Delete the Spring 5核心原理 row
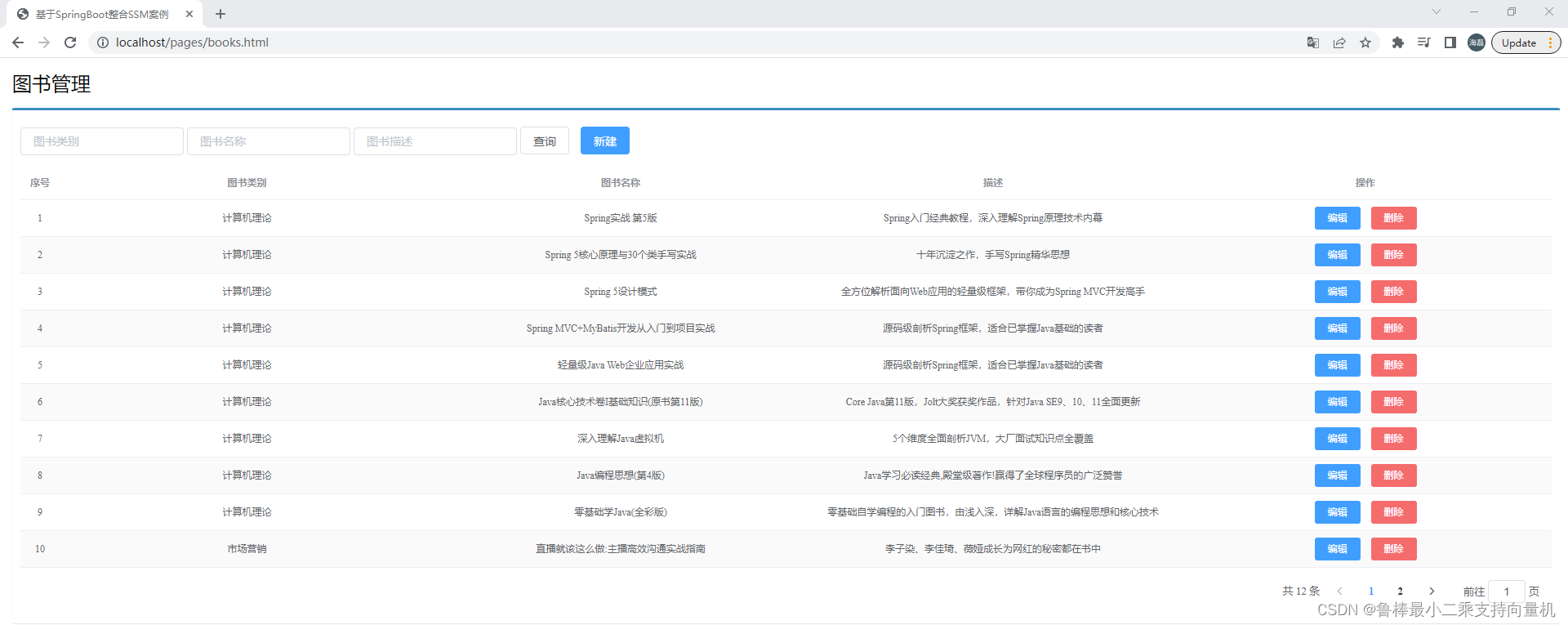The height and width of the screenshot is (625, 1568). point(1394,255)
